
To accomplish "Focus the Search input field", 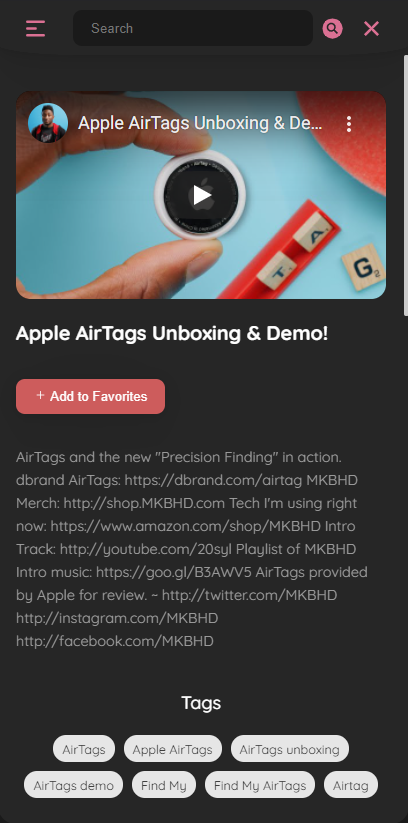I will pos(193,28).
